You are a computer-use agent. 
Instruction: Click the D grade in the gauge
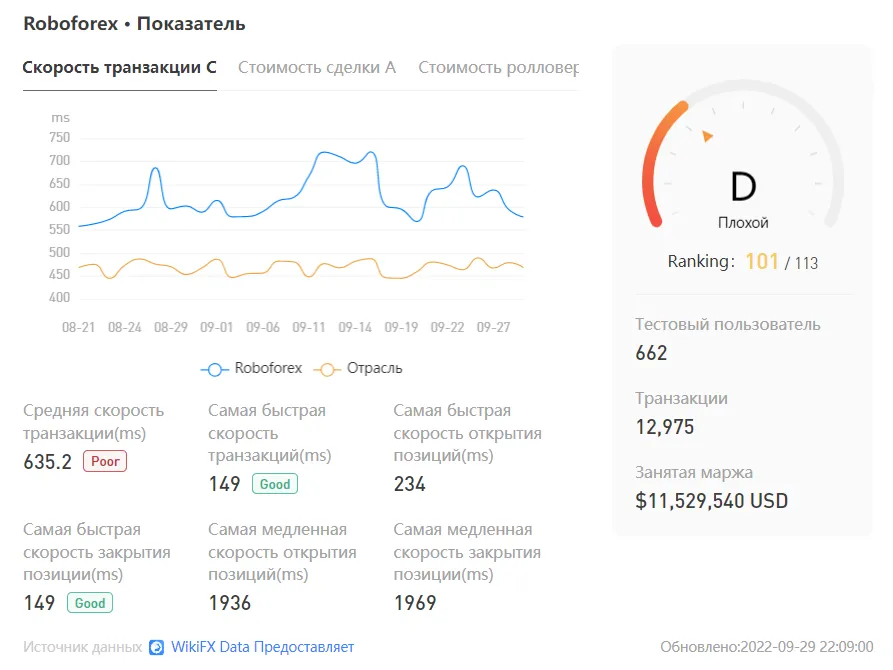point(743,186)
